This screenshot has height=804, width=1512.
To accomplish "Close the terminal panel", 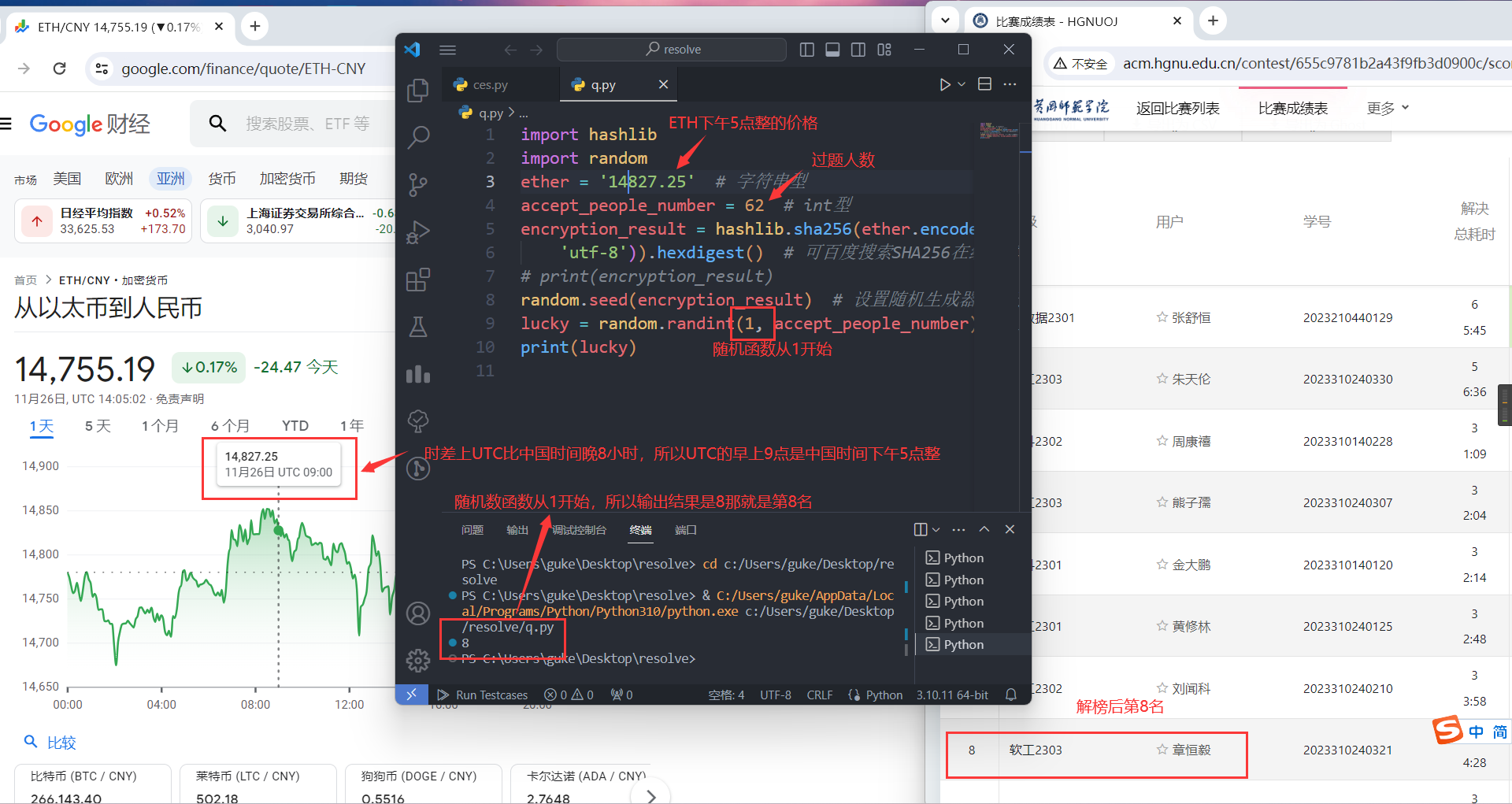I will 1010,530.
